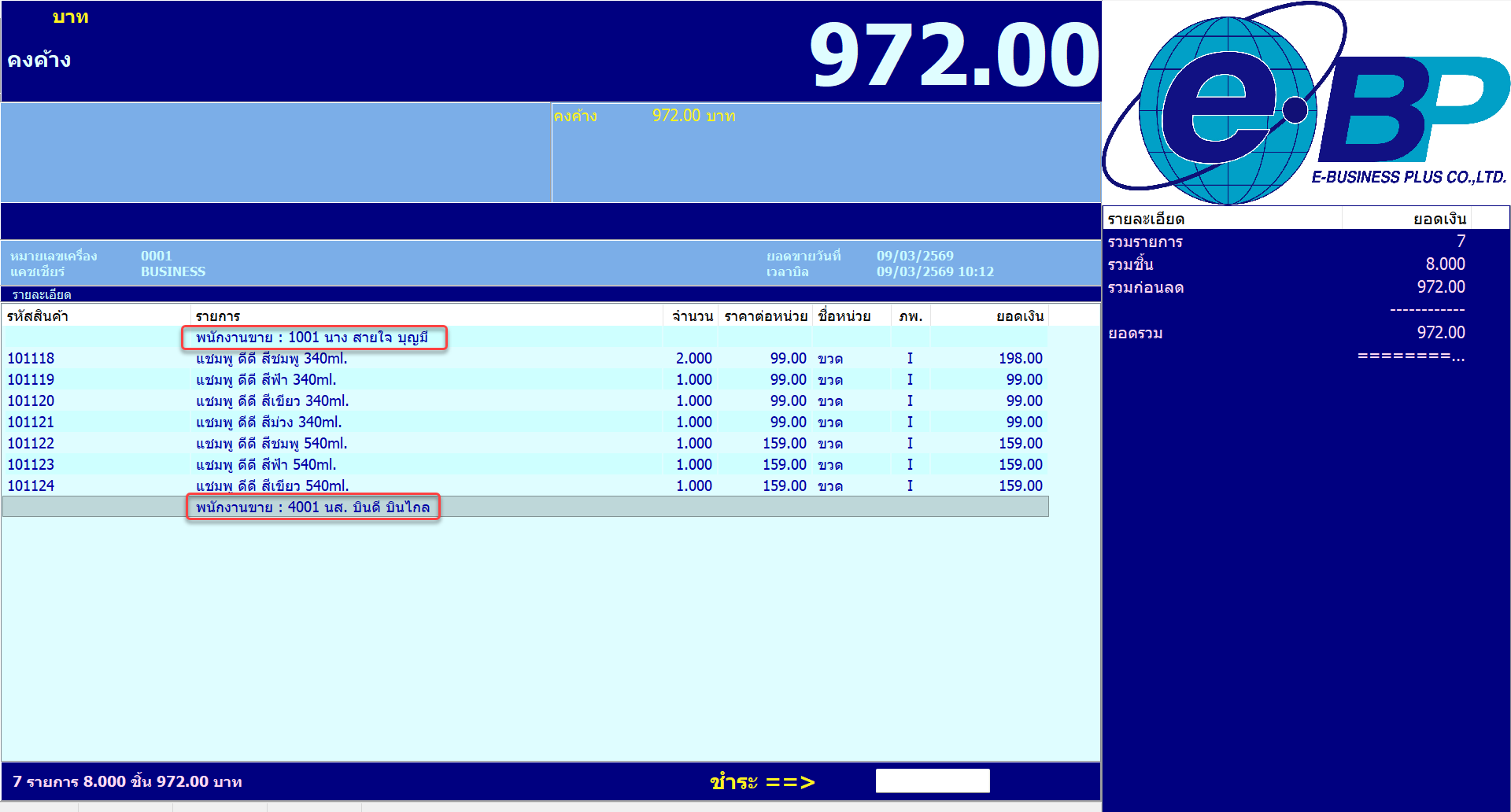1511x812 pixels.
Task: Click the รวมก่อนลด row in summary panel
Action: click(x=1286, y=287)
